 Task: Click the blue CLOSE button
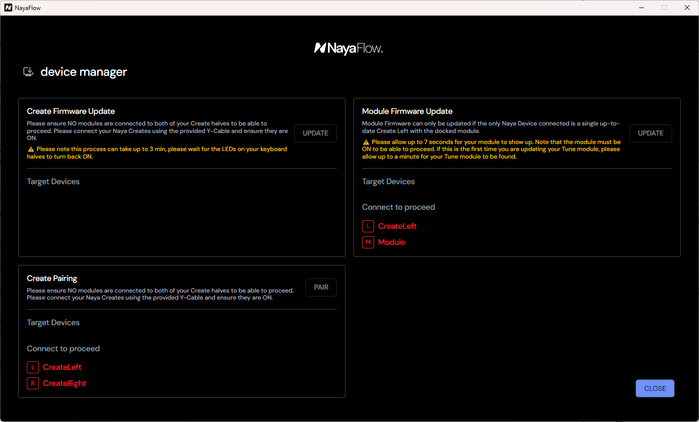coord(655,389)
